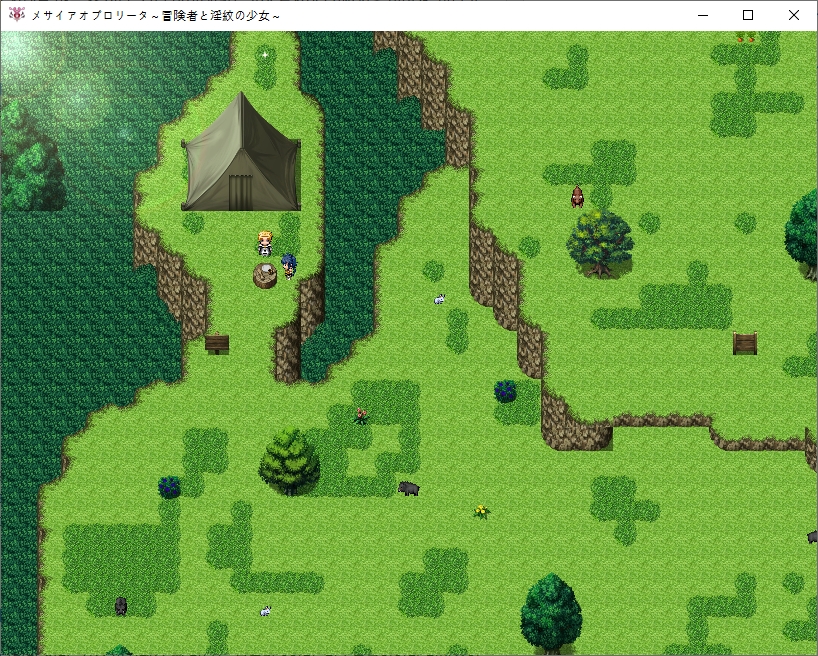Select the blonde-haired character below the tent
818x656 pixels.
pyautogui.click(x=266, y=244)
